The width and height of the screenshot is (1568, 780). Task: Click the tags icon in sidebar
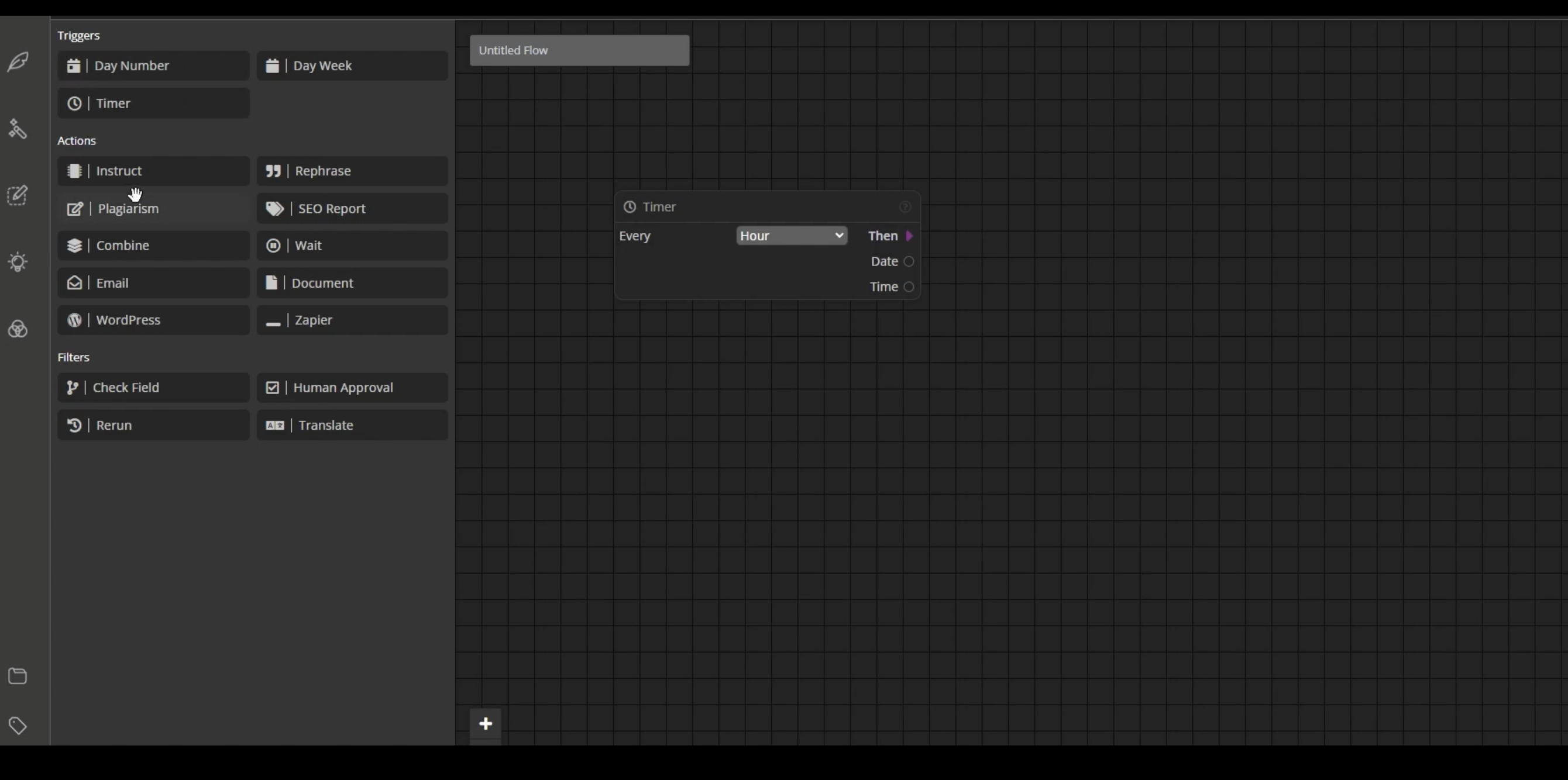[18, 725]
